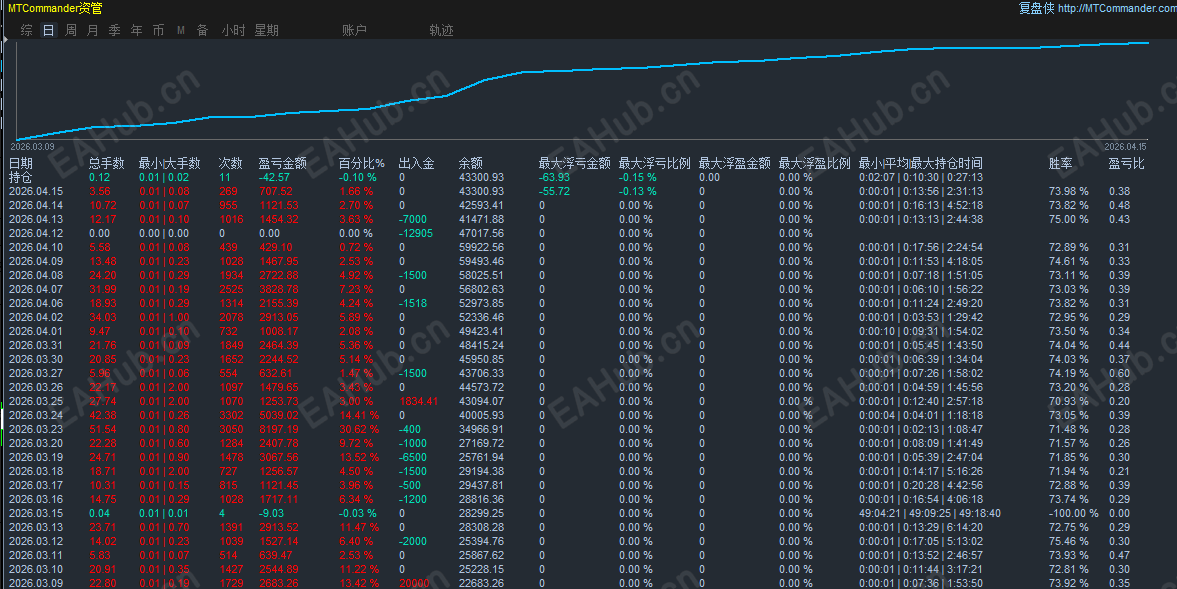Screen dimensions: 1177x589
Task: Select the 2026.04.12 date row
Action: click(x=36, y=233)
